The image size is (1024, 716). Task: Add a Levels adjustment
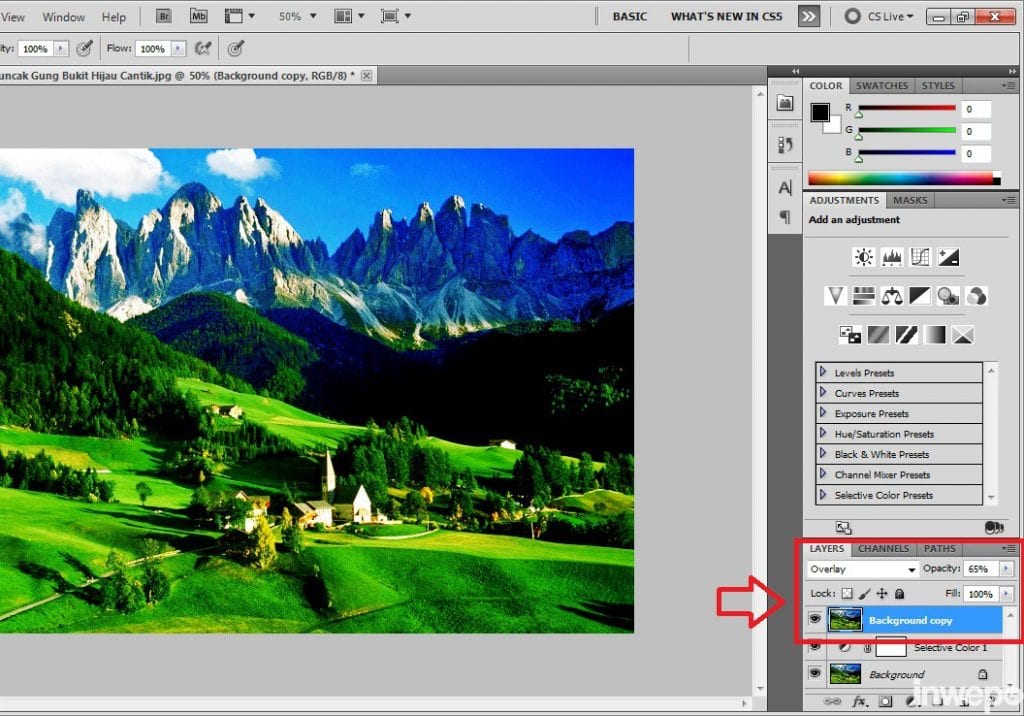click(892, 257)
